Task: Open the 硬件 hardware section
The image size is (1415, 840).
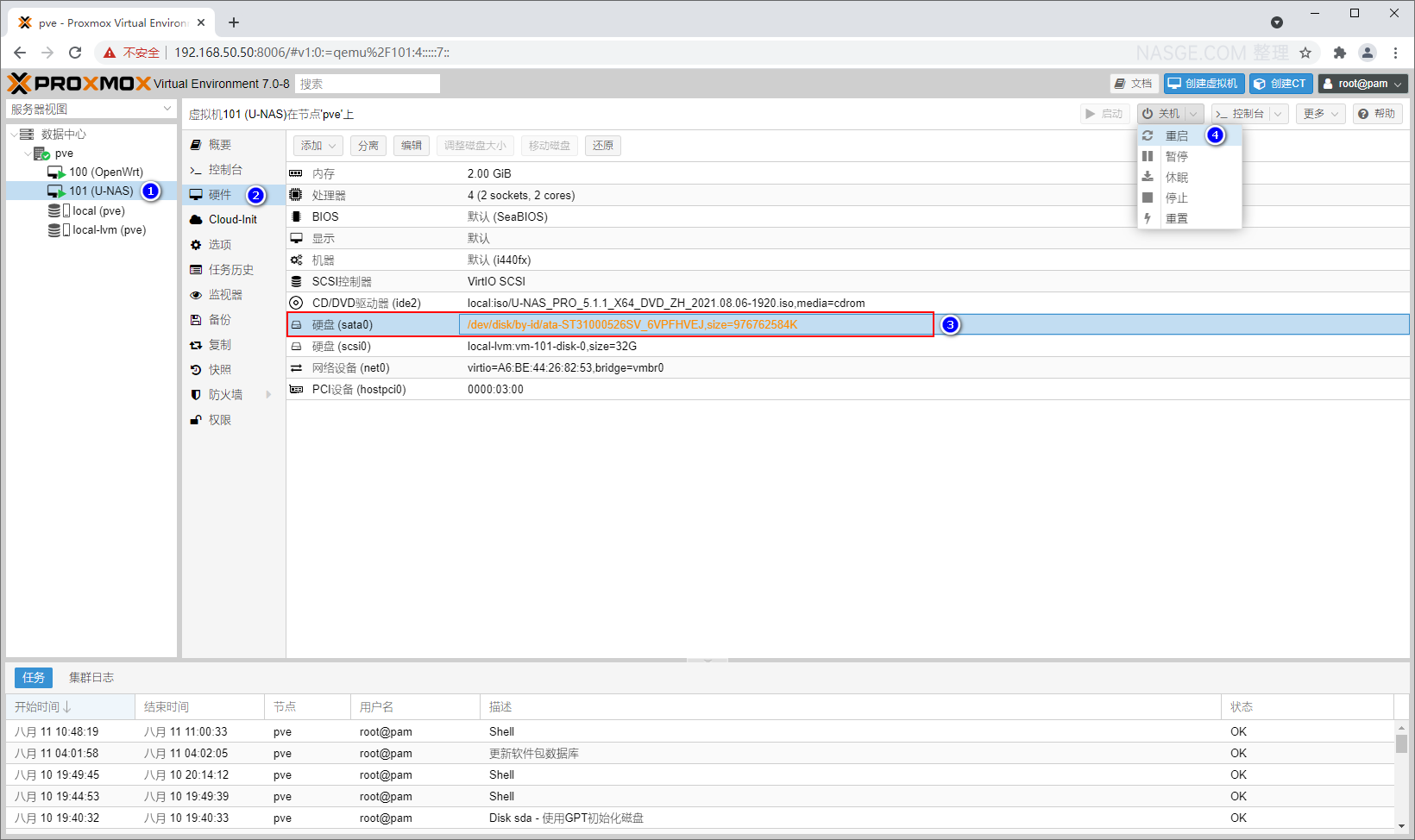Action: pos(233,195)
